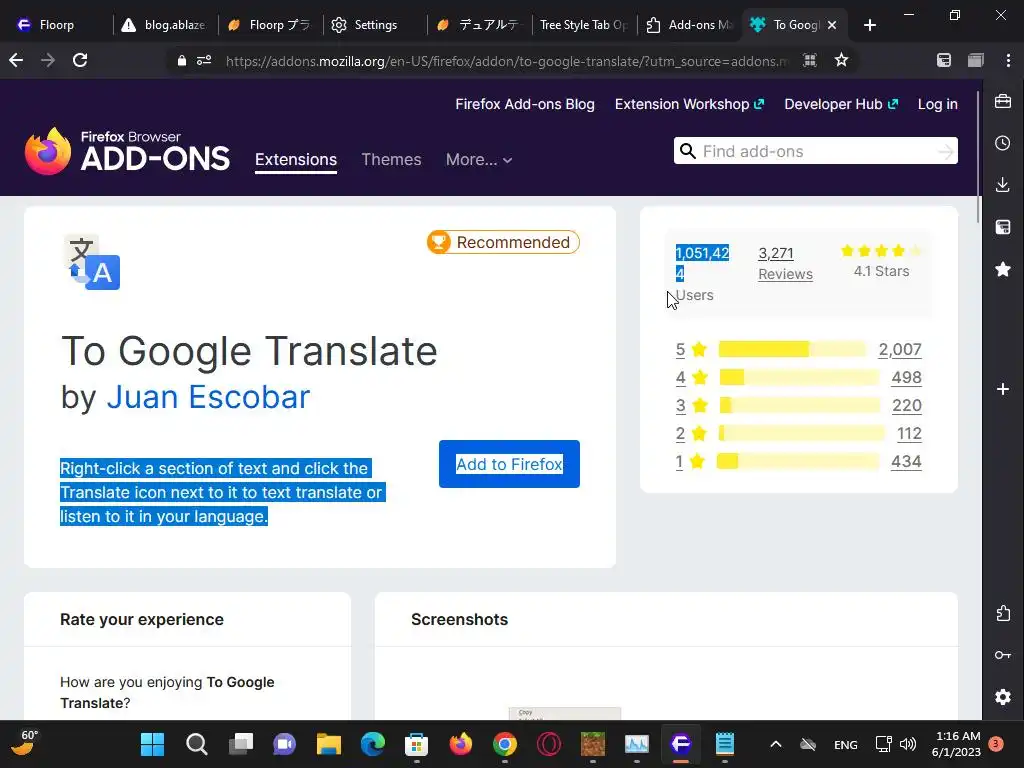Open volume control in system tray
The width and height of the screenshot is (1024, 768).
pyautogui.click(x=908, y=744)
